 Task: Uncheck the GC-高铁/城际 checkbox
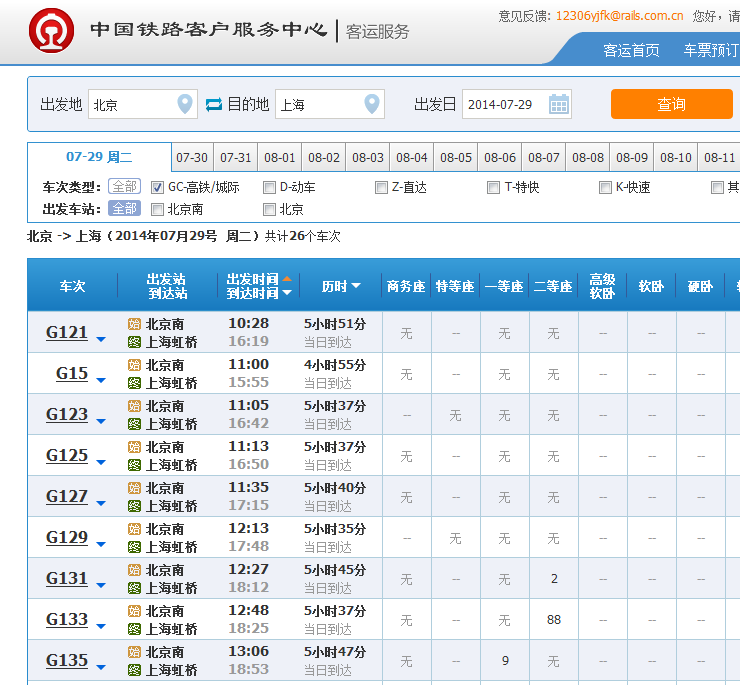[157, 187]
